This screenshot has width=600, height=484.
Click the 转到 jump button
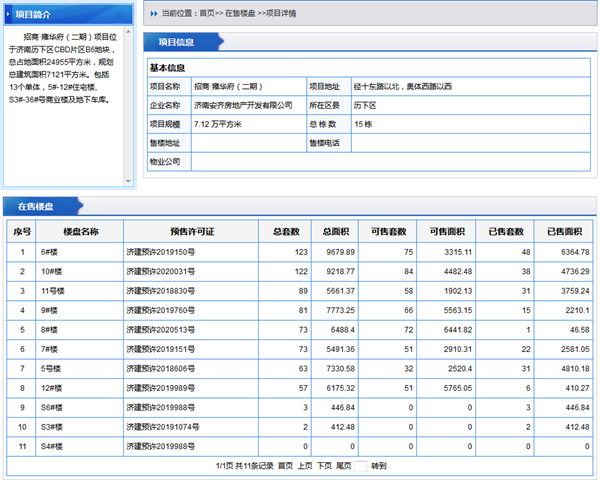379,466
